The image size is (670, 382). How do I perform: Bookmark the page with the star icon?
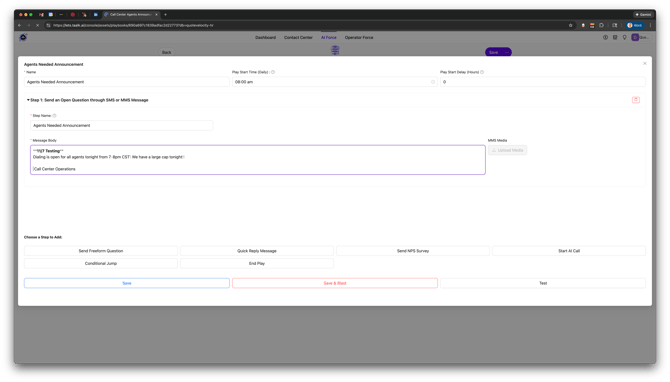point(570,25)
